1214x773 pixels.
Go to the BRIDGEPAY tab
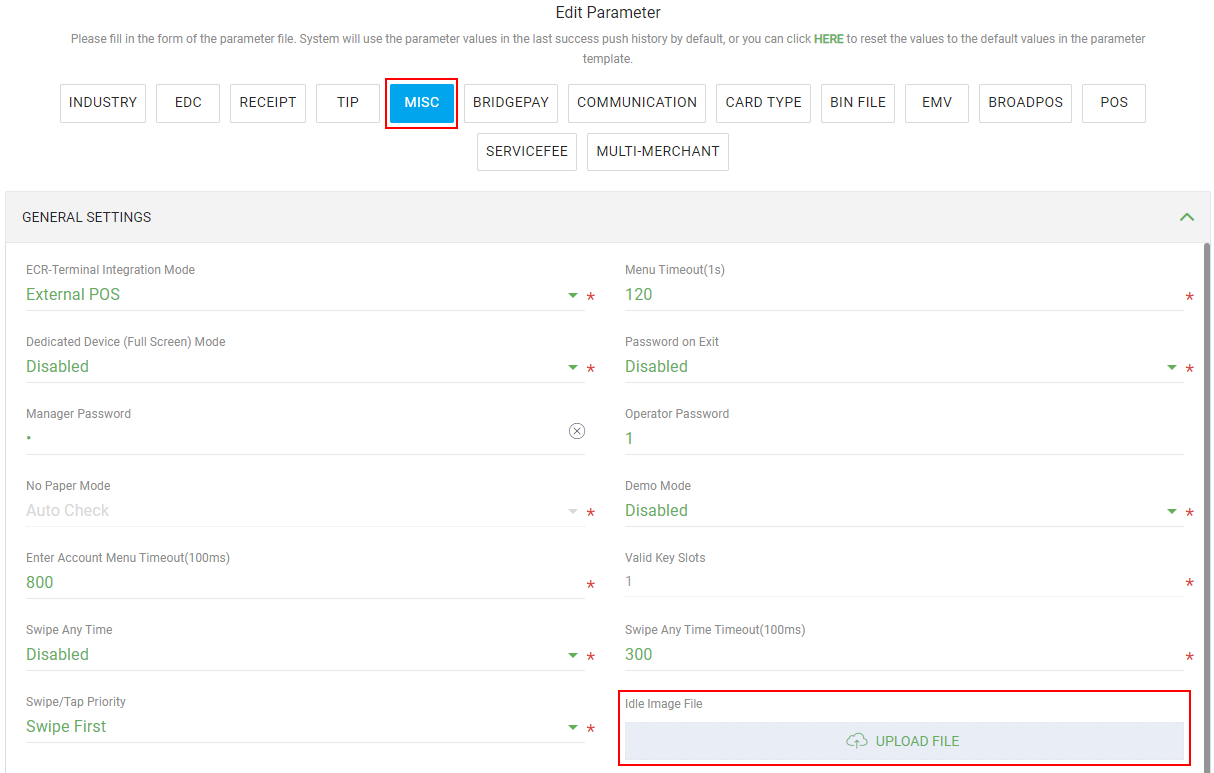tap(511, 103)
